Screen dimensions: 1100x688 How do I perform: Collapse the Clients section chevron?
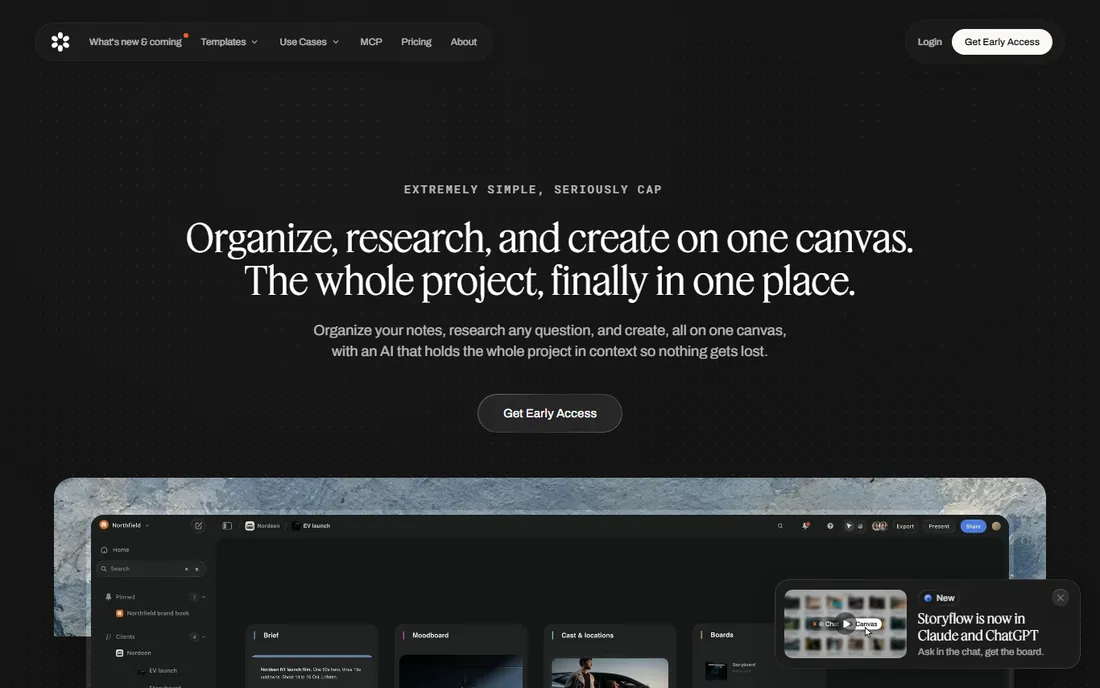(x=203, y=637)
